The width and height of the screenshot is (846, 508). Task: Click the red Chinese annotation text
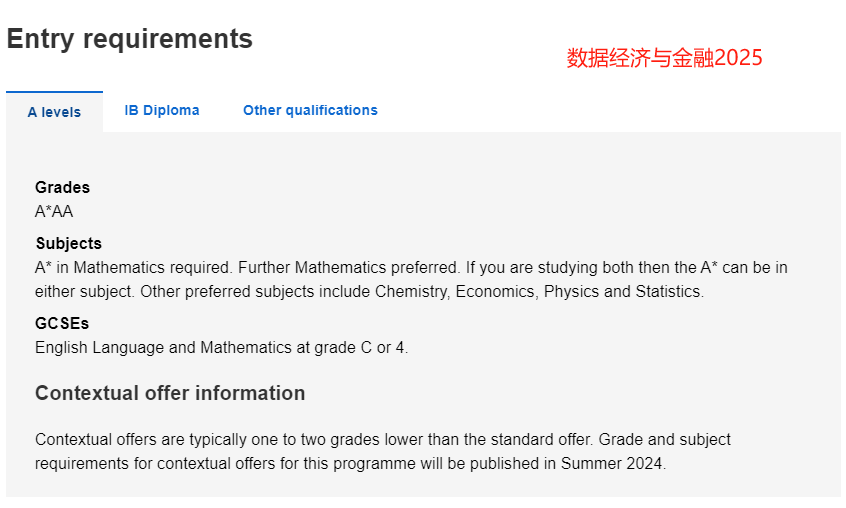(665, 58)
